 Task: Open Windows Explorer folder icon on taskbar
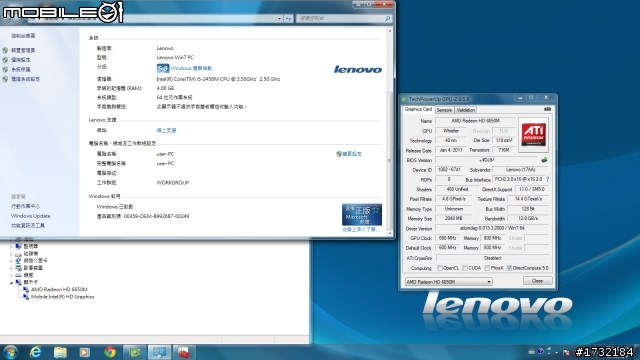click(60, 352)
